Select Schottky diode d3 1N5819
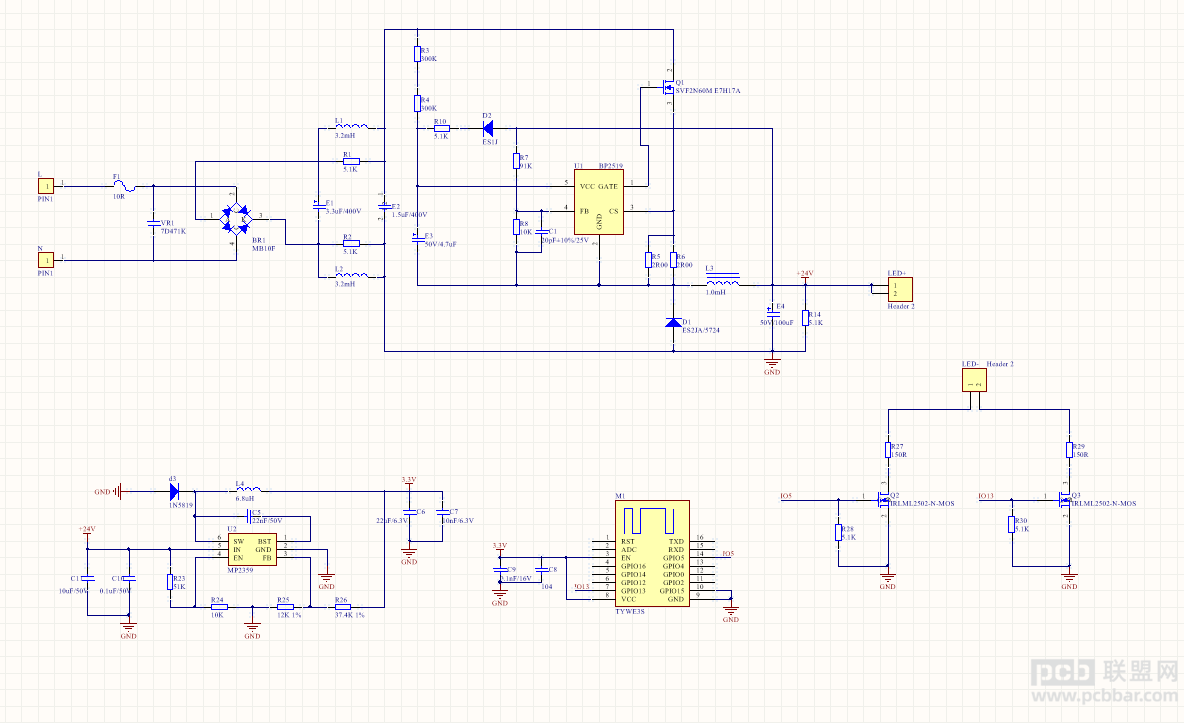 pyautogui.click(x=174, y=492)
